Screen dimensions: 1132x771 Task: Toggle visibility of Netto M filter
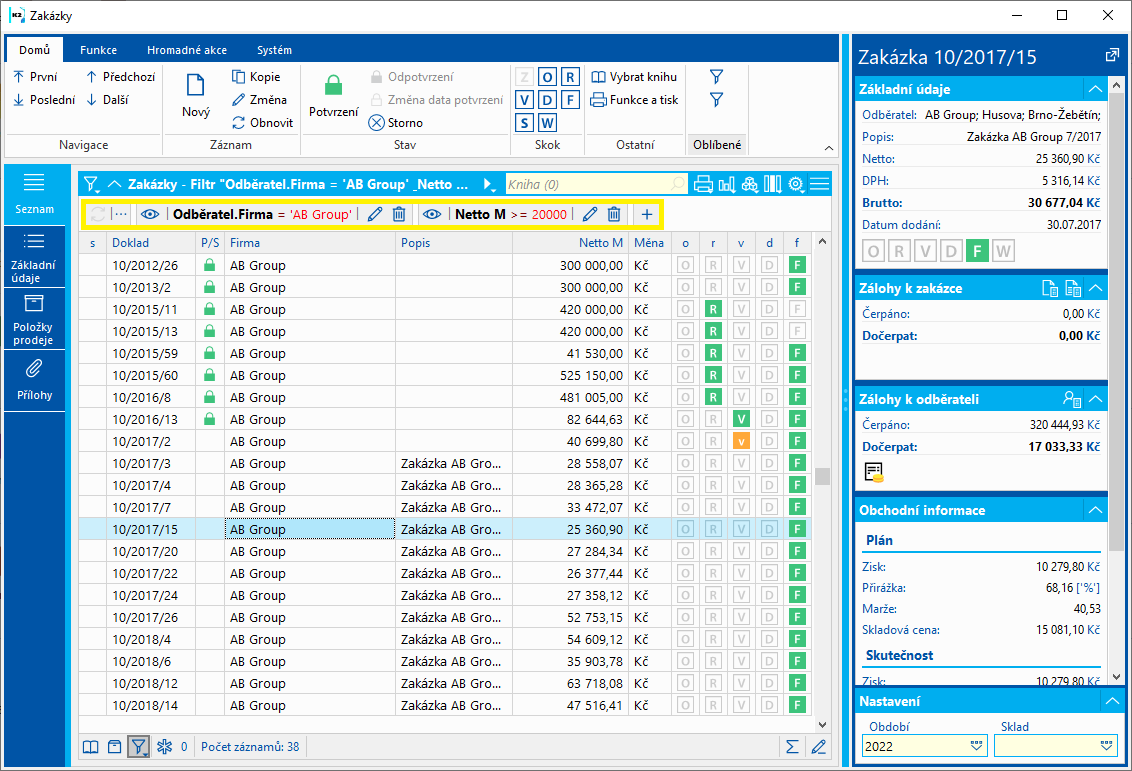(x=431, y=214)
